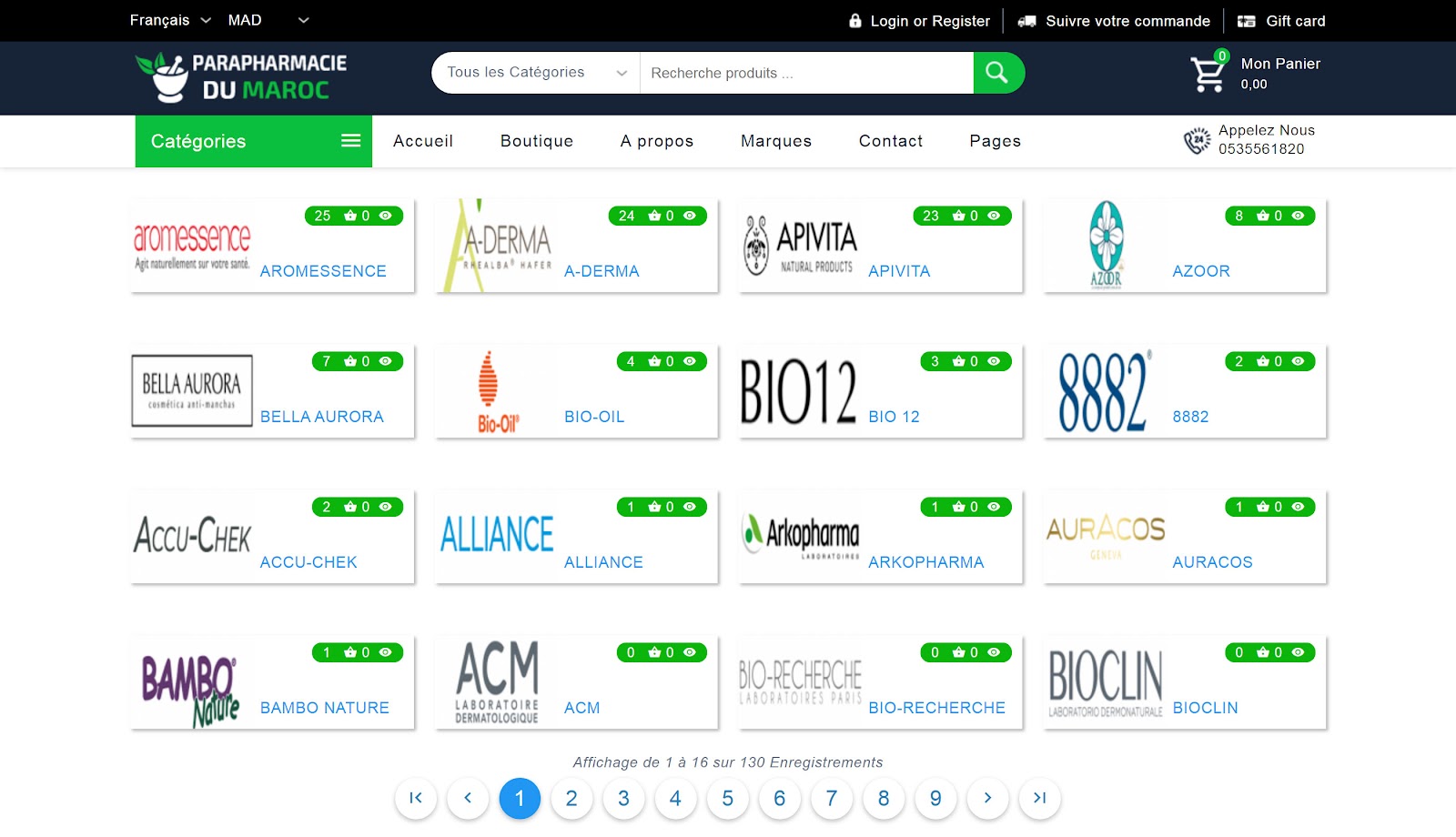
Task: Click basket icon on Azoor card
Action: point(1262,216)
